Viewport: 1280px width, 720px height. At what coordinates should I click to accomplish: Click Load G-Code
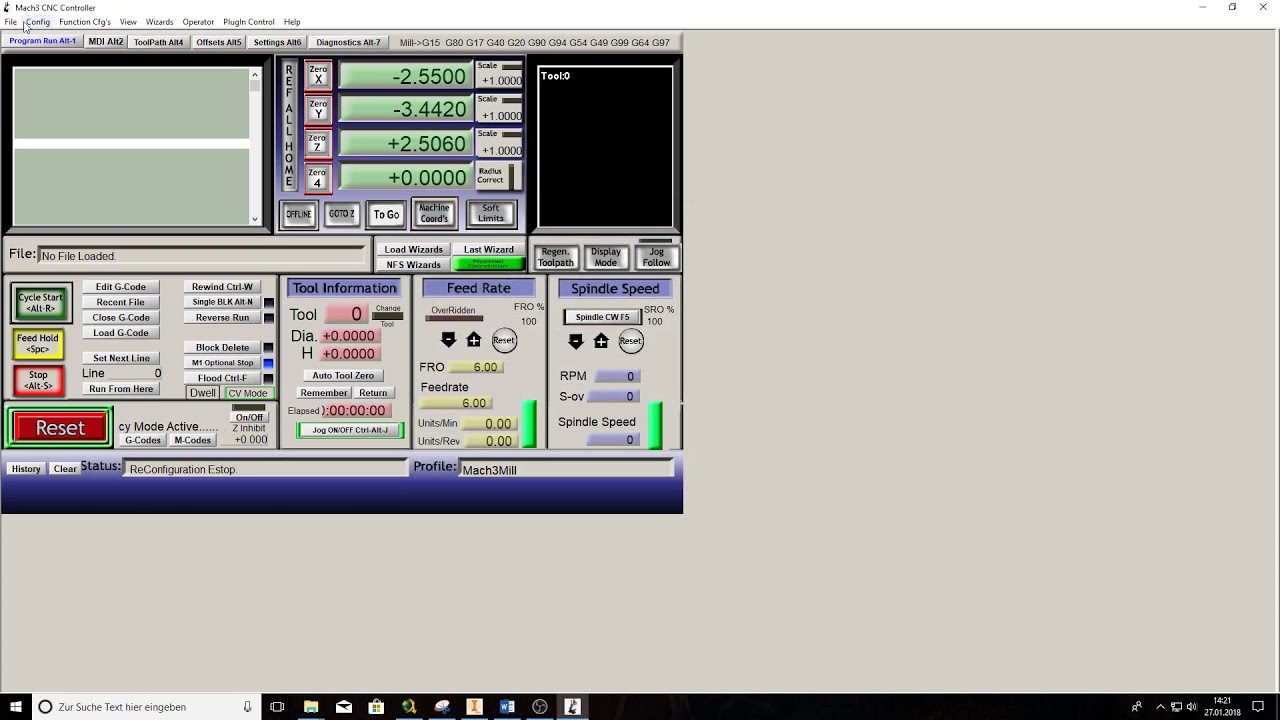(x=121, y=333)
